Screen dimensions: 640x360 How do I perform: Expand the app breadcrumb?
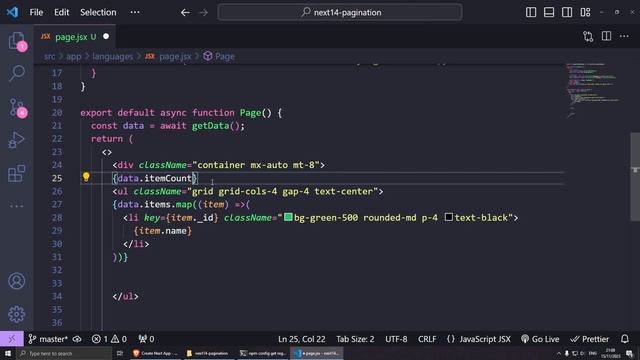74,56
